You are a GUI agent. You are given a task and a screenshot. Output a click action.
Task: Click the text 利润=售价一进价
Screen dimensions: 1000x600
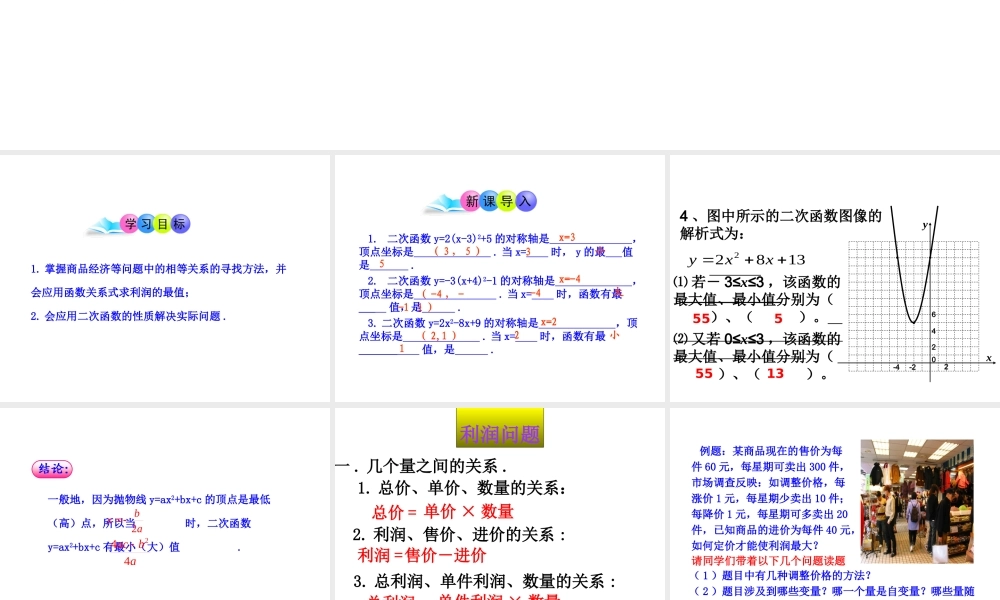(422, 555)
